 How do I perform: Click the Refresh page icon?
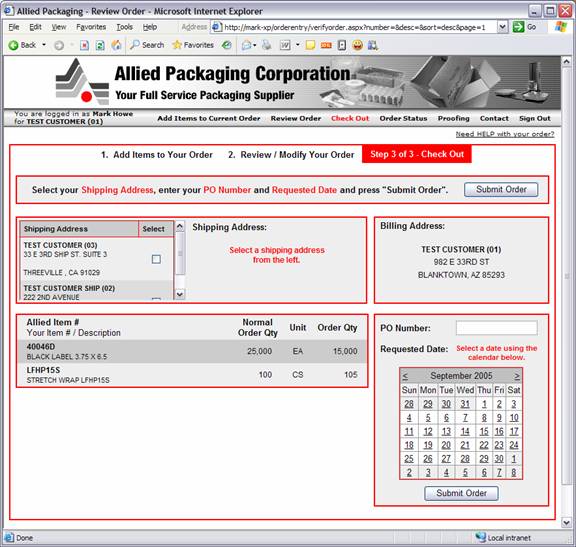(100, 45)
